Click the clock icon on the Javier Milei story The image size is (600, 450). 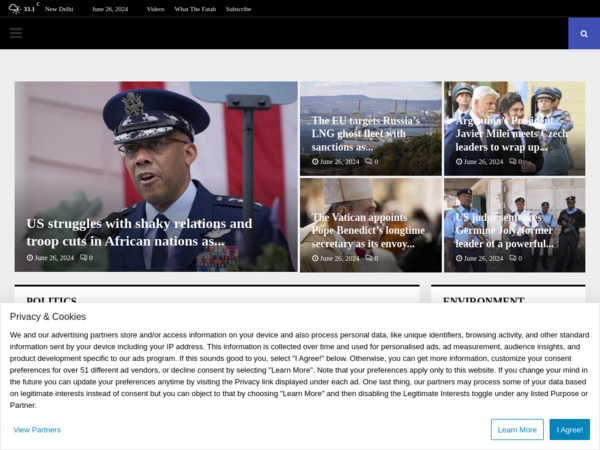(x=459, y=161)
